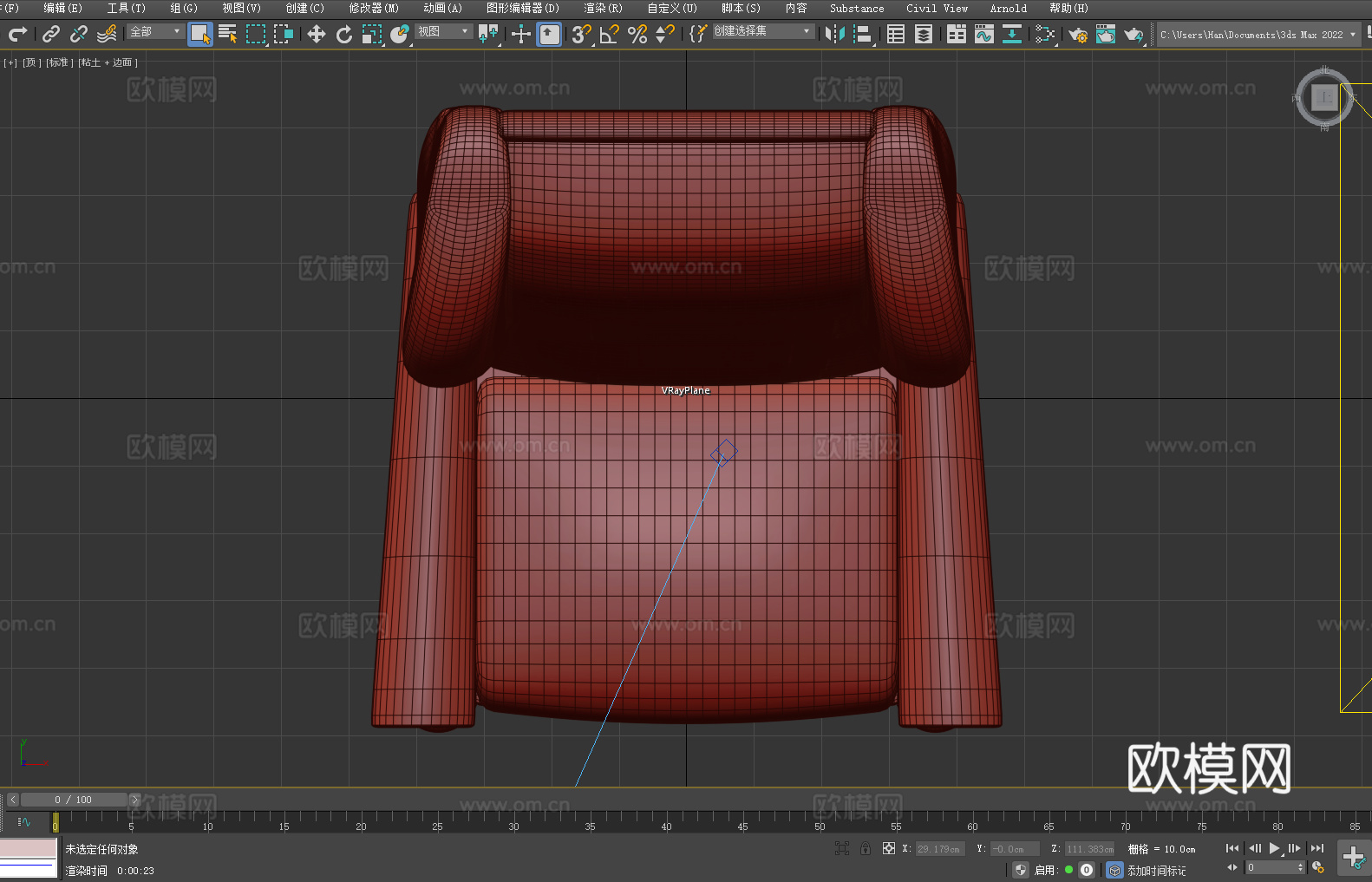Click the Go to End playback button
The width and height of the screenshot is (1372, 882).
(1317, 848)
